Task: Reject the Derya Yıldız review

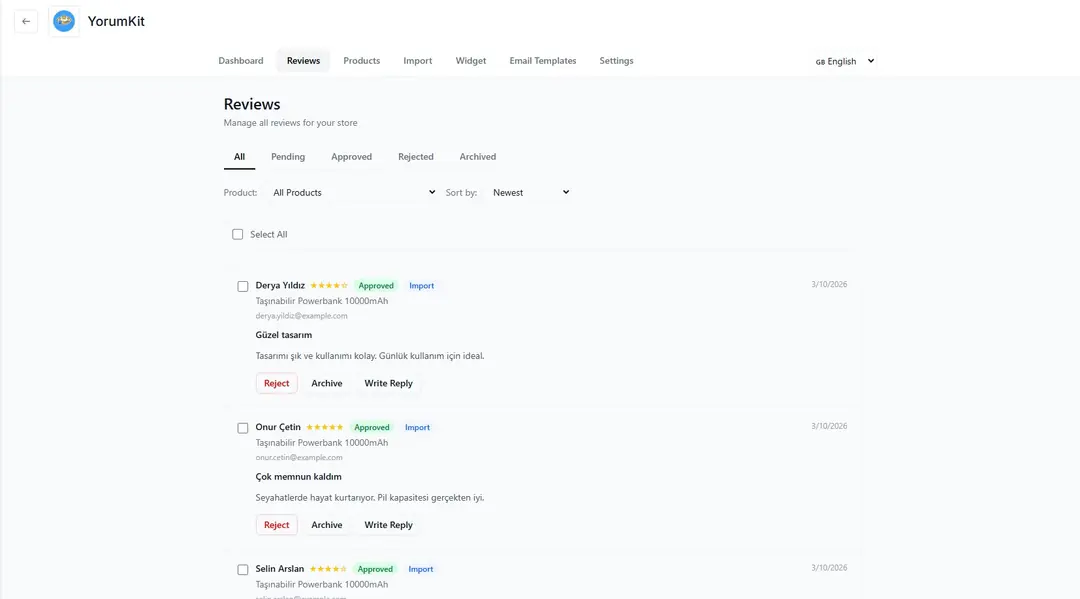Action: (276, 384)
